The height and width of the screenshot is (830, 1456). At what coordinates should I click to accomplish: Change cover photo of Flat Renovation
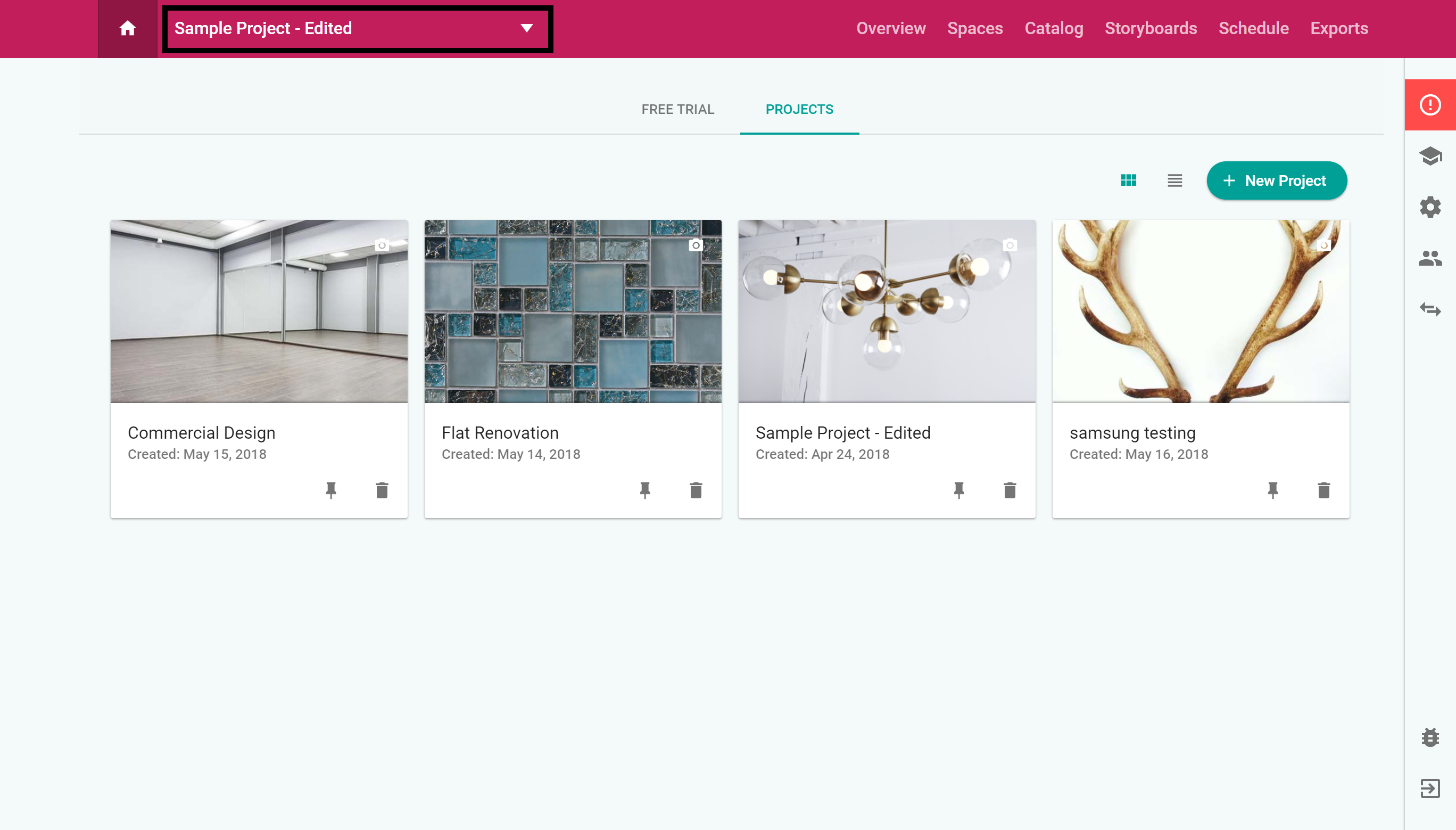tap(696, 245)
